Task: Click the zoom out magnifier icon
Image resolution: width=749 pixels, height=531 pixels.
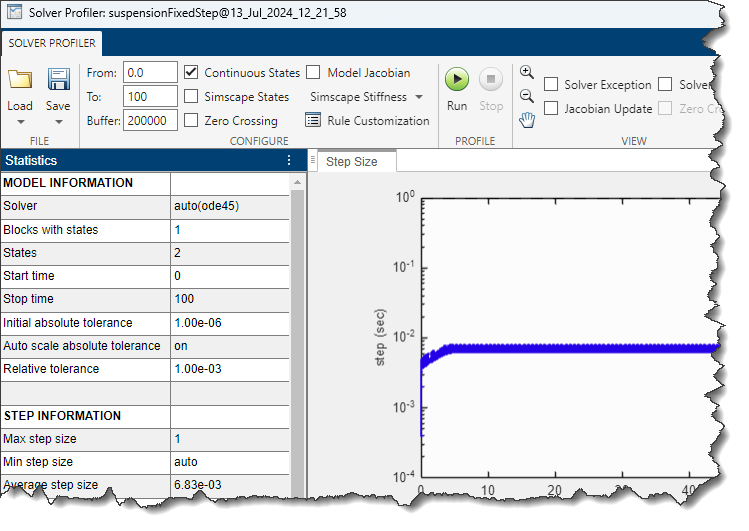Action: click(527, 96)
